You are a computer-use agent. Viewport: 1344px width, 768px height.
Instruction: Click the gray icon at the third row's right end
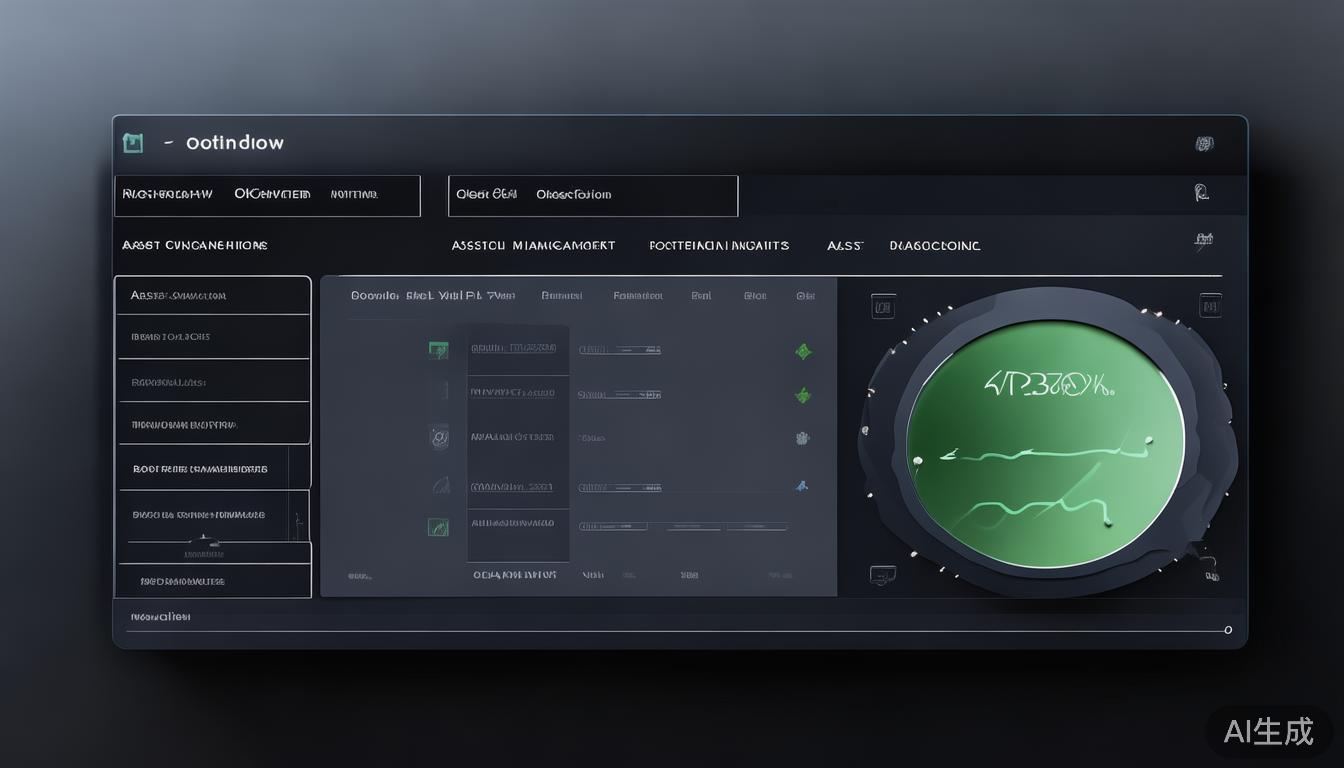pyautogui.click(x=802, y=438)
